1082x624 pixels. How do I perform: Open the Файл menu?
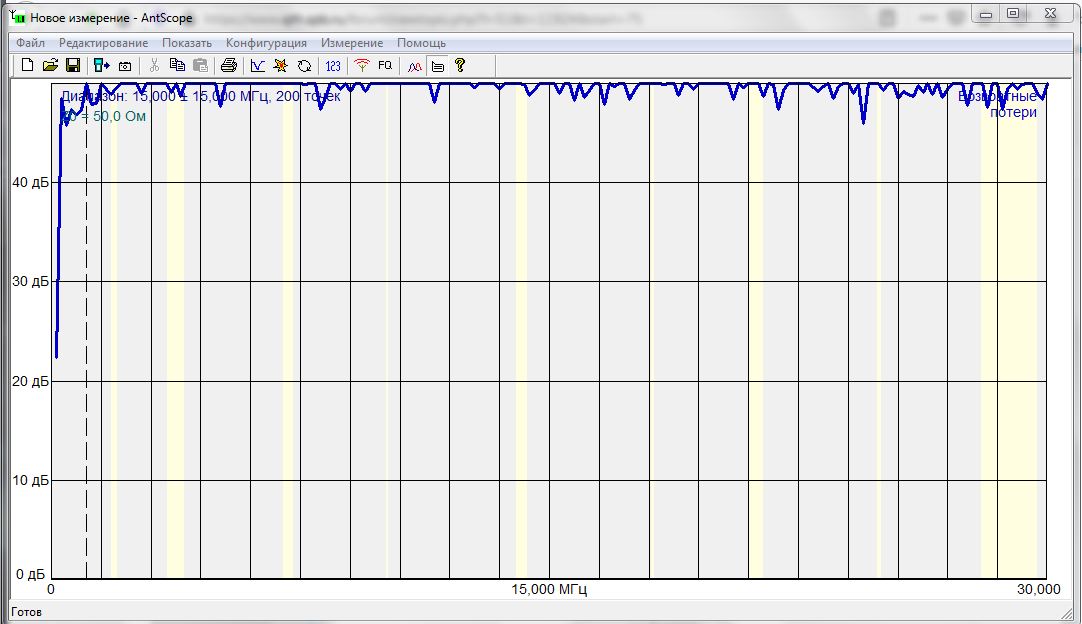click(30, 43)
